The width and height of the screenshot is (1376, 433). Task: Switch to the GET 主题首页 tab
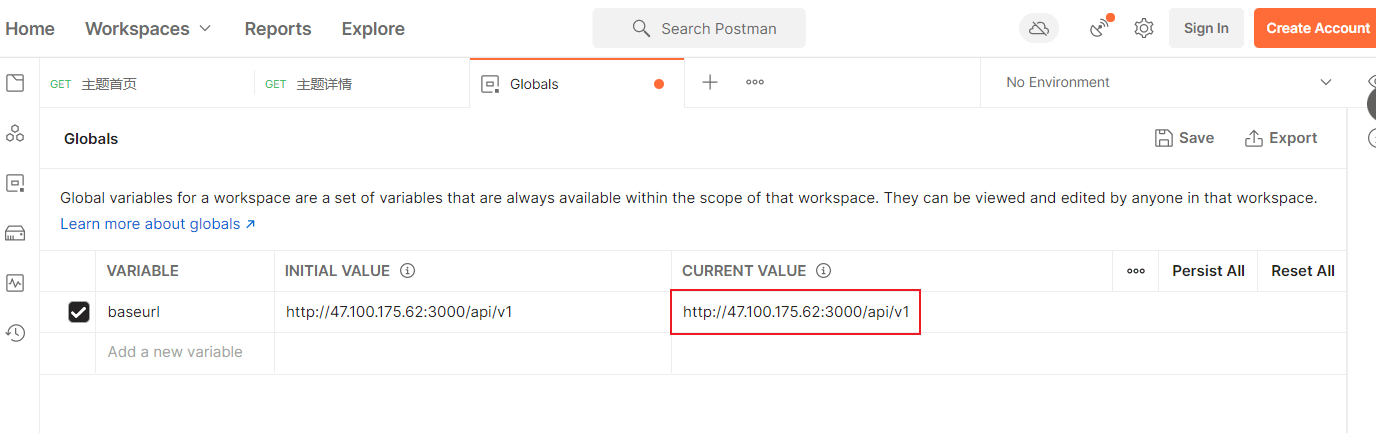tap(147, 84)
